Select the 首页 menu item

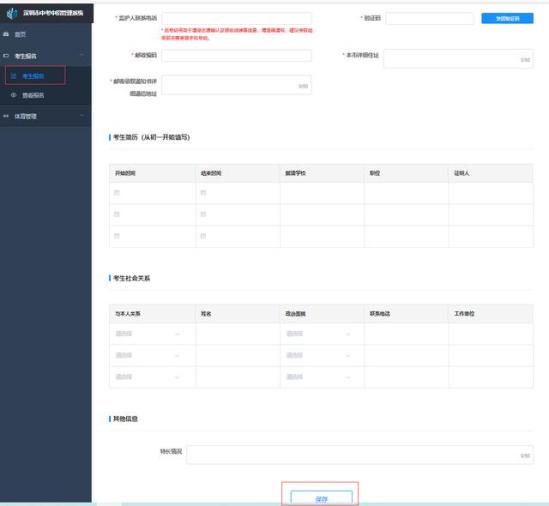(x=20, y=35)
